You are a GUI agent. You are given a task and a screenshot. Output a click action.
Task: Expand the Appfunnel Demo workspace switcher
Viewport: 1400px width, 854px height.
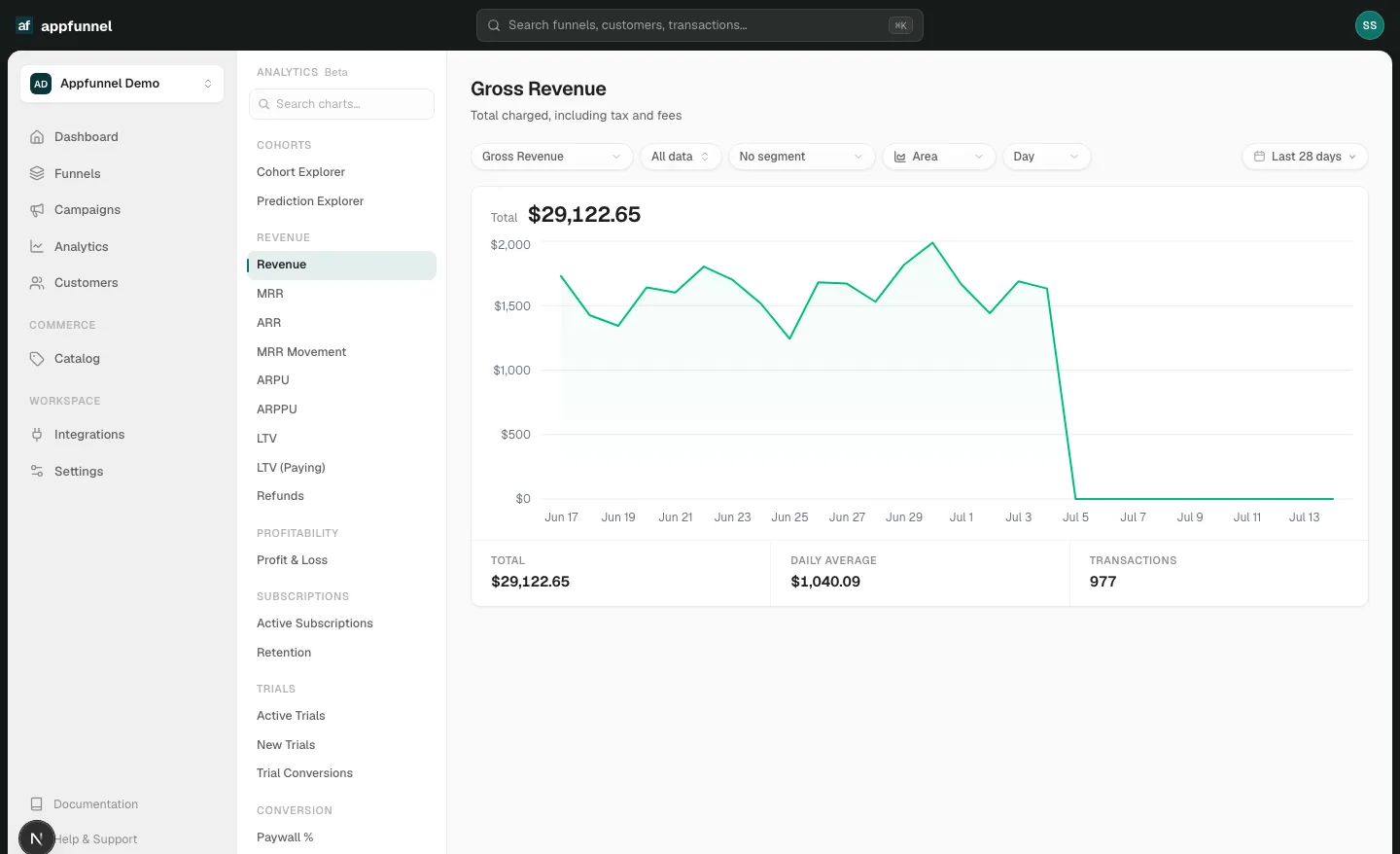pos(122,84)
